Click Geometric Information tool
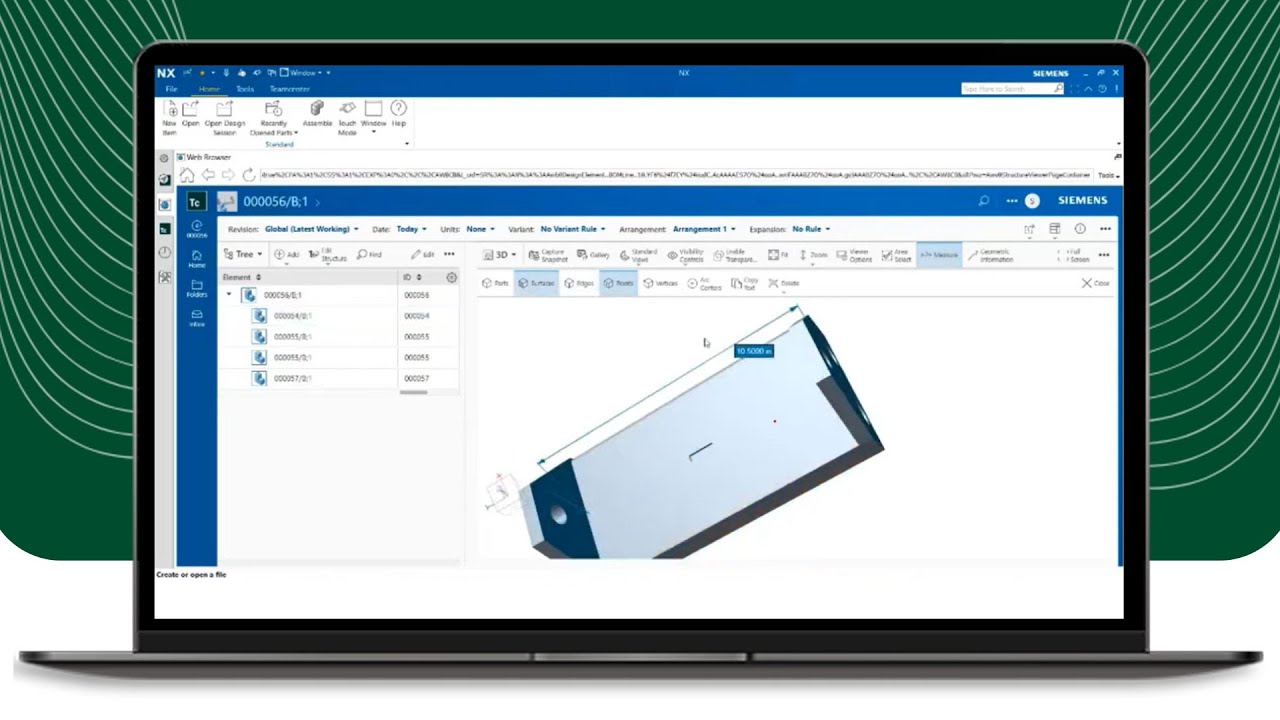Viewport: 1280px width, 720px height. click(991, 256)
